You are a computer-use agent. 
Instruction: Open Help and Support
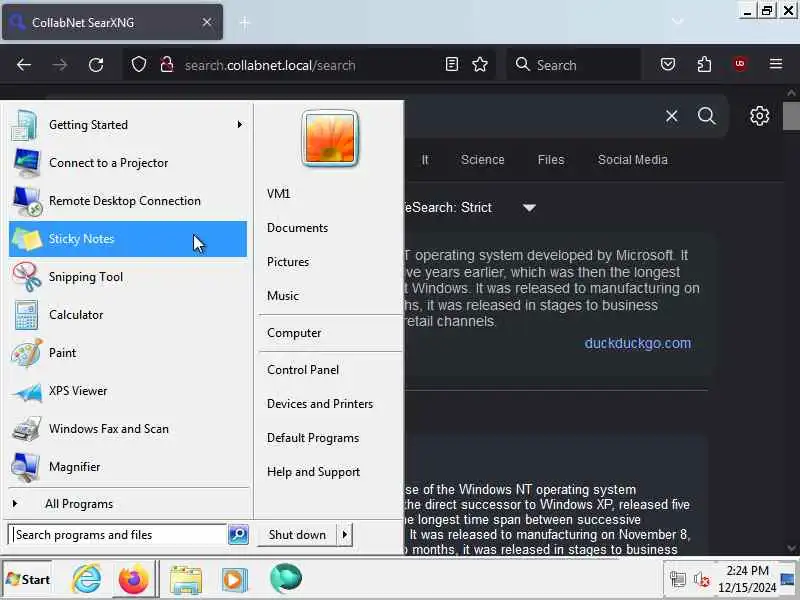tap(313, 472)
